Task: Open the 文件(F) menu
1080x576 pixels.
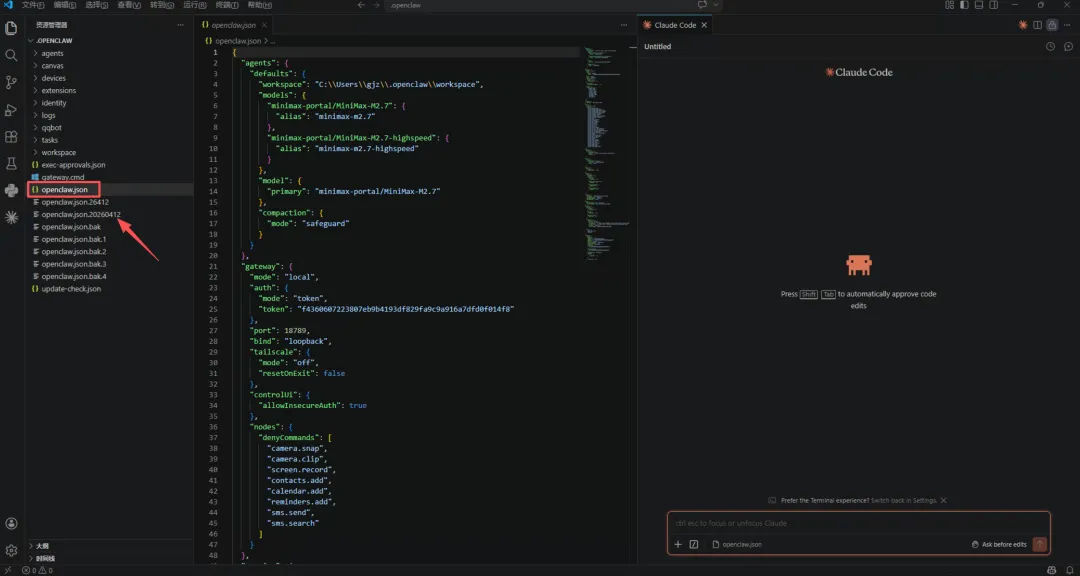Action: point(33,5)
